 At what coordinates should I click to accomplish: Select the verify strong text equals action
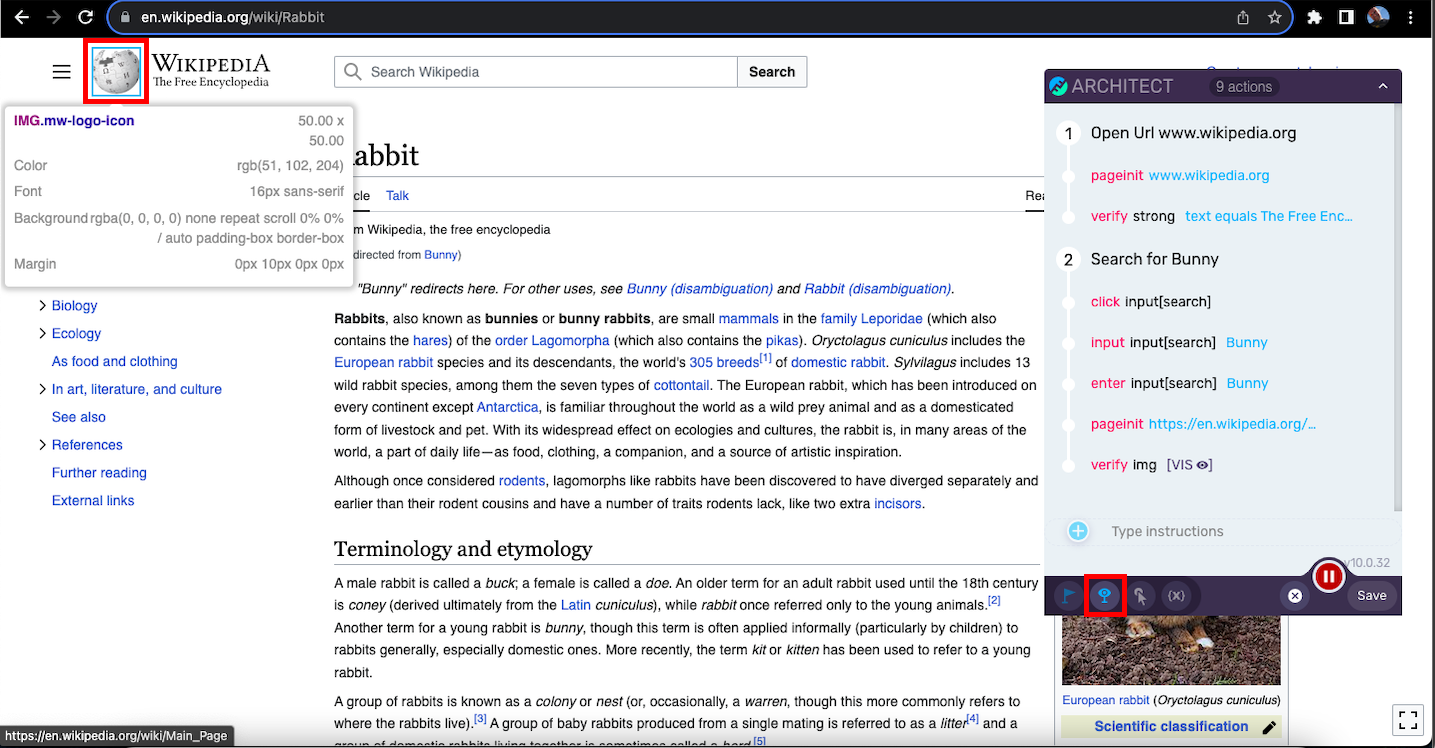pos(1221,217)
